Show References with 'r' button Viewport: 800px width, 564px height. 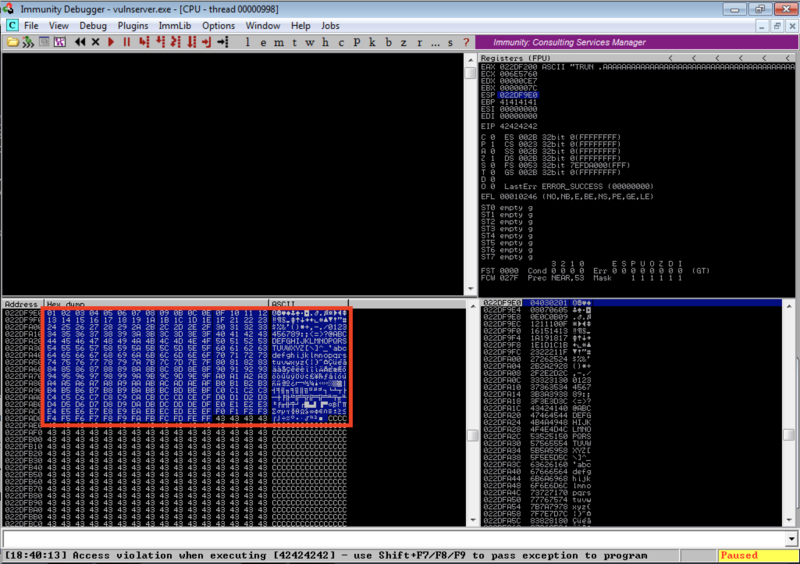point(419,42)
